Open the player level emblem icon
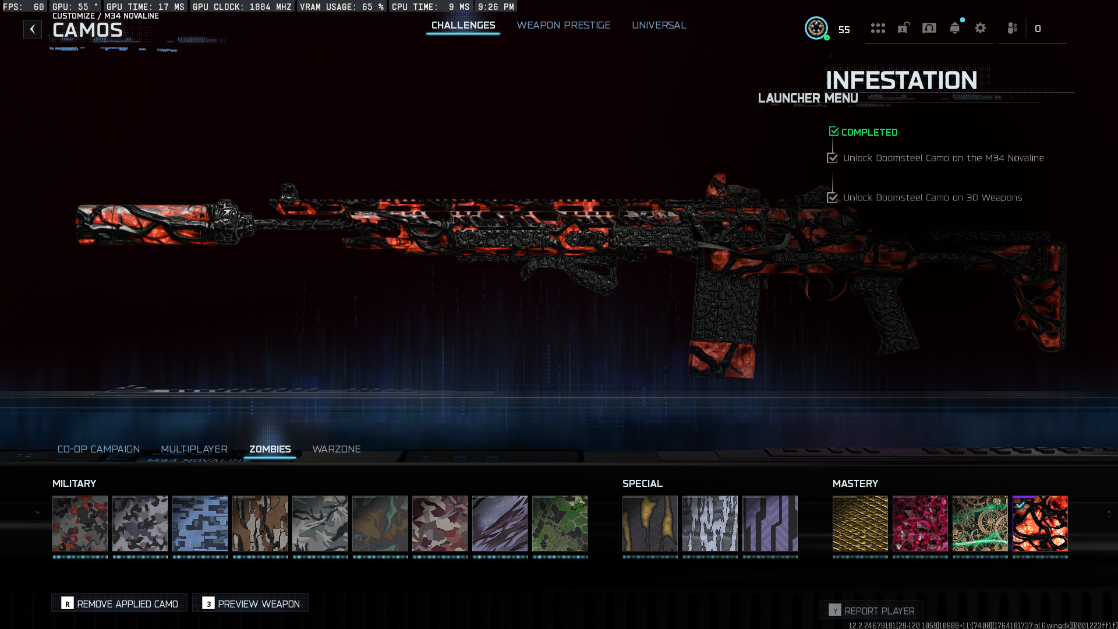Image resolution: width=1118 pixels, height=629 pixels. tap(816, 29)
